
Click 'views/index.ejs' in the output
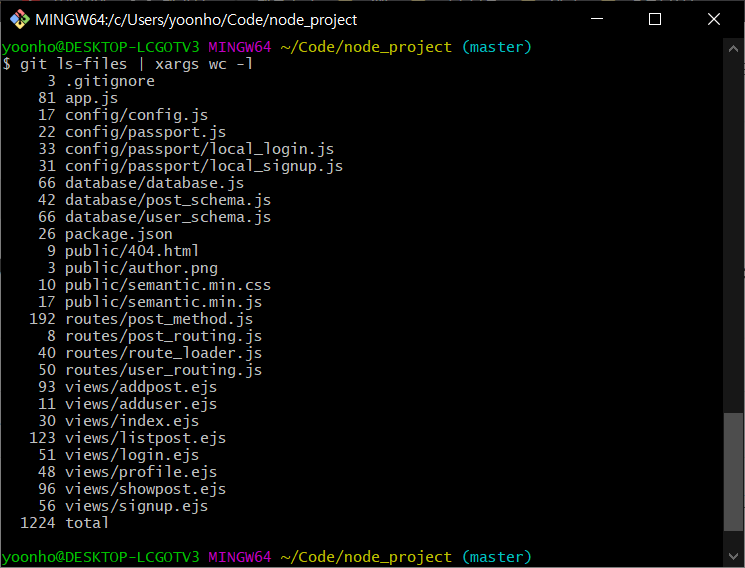coord(132,421)
